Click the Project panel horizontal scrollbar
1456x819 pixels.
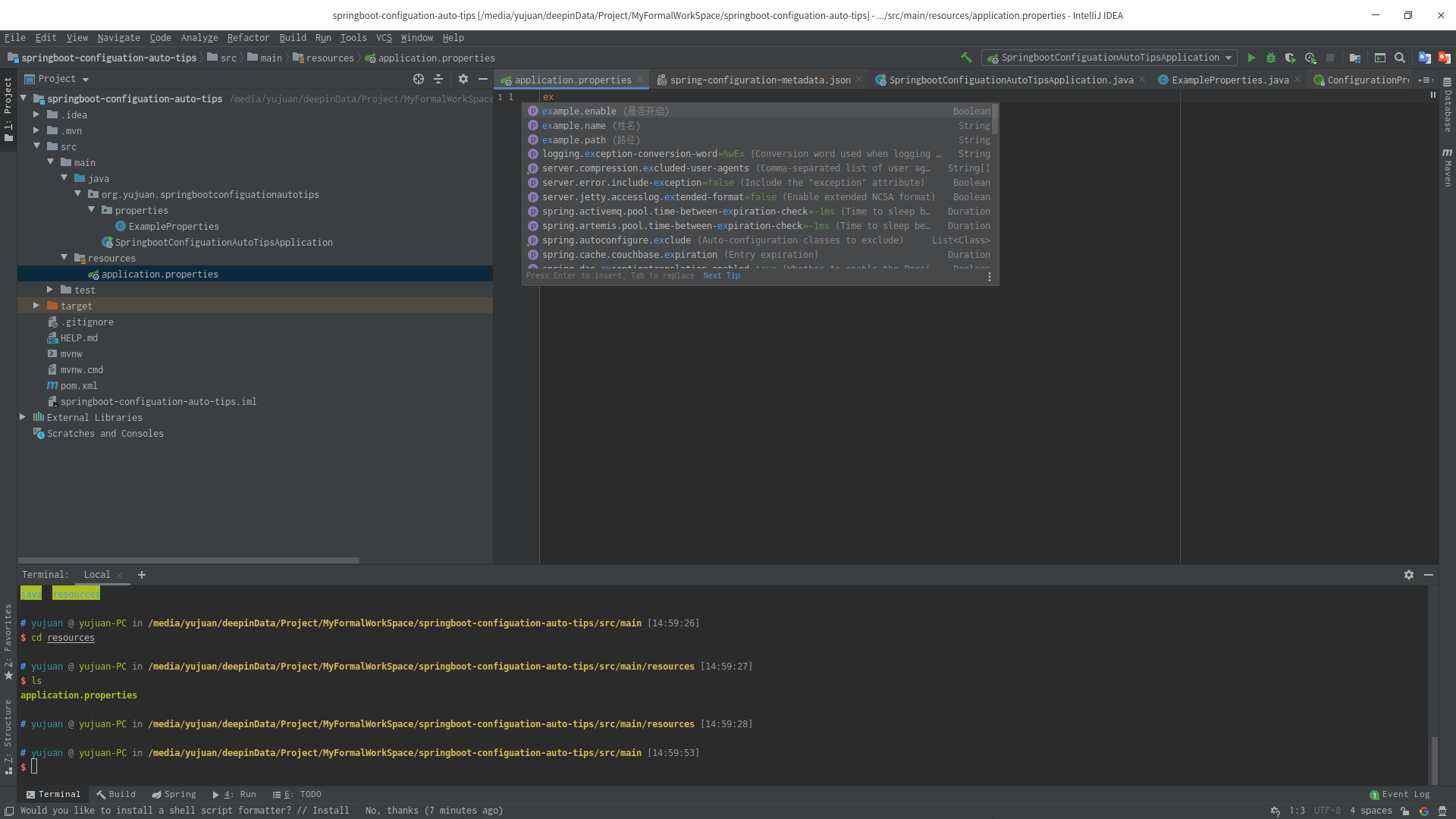coord(188,560)
